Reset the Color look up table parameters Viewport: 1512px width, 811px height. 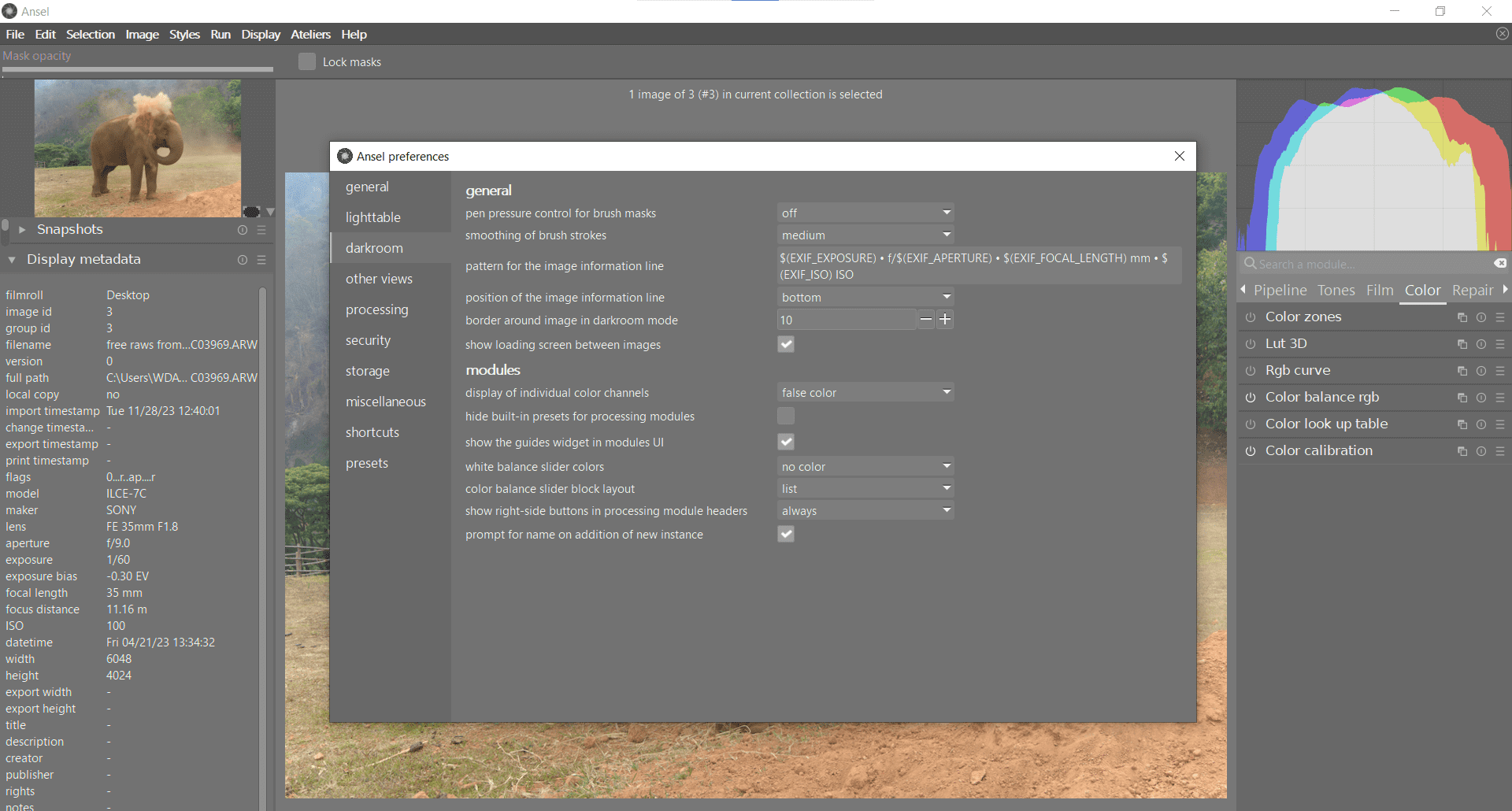(x=1481, y=424)
